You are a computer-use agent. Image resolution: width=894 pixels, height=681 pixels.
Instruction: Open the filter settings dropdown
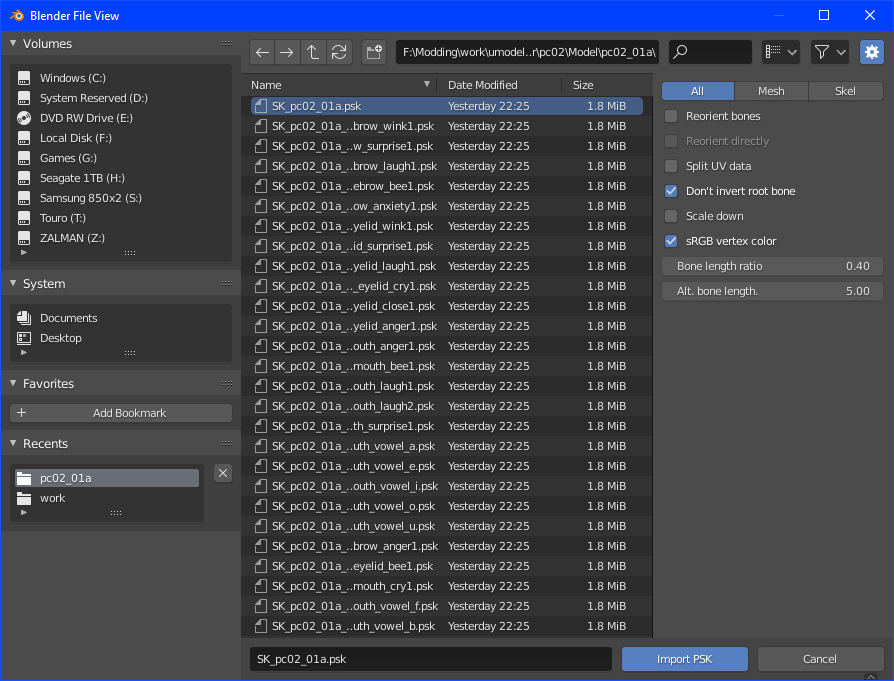[830, 52]
